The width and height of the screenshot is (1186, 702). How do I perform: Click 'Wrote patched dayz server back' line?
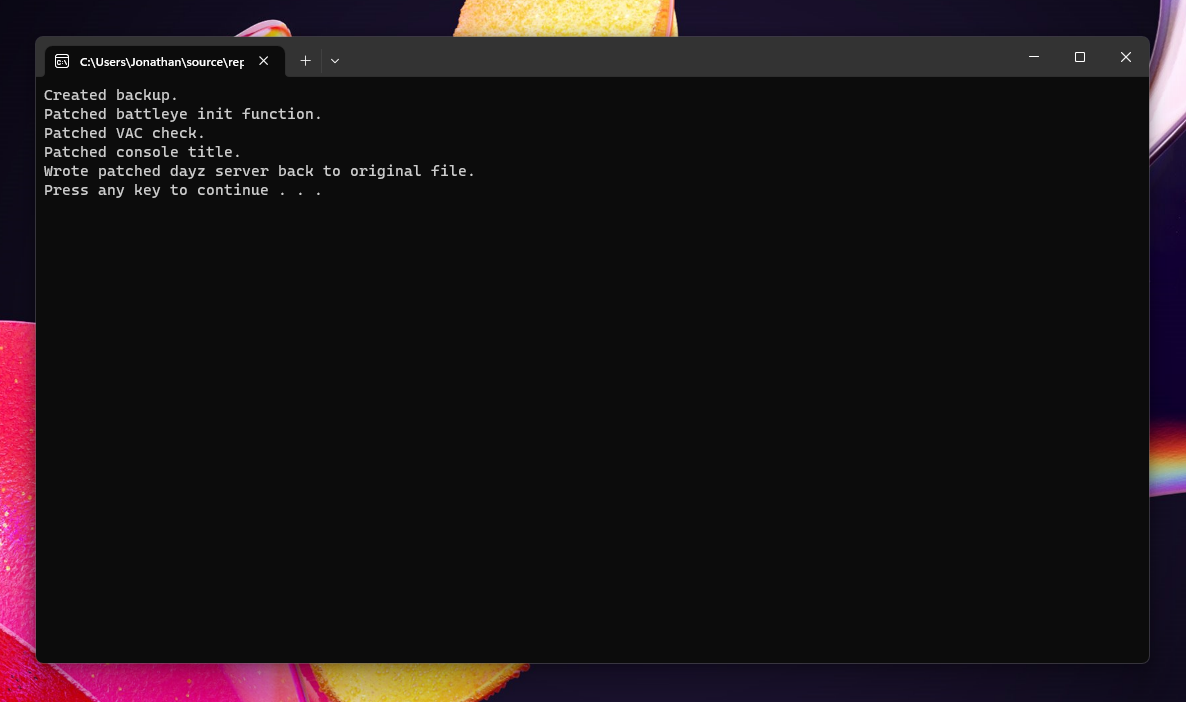[x=259, y=171]
